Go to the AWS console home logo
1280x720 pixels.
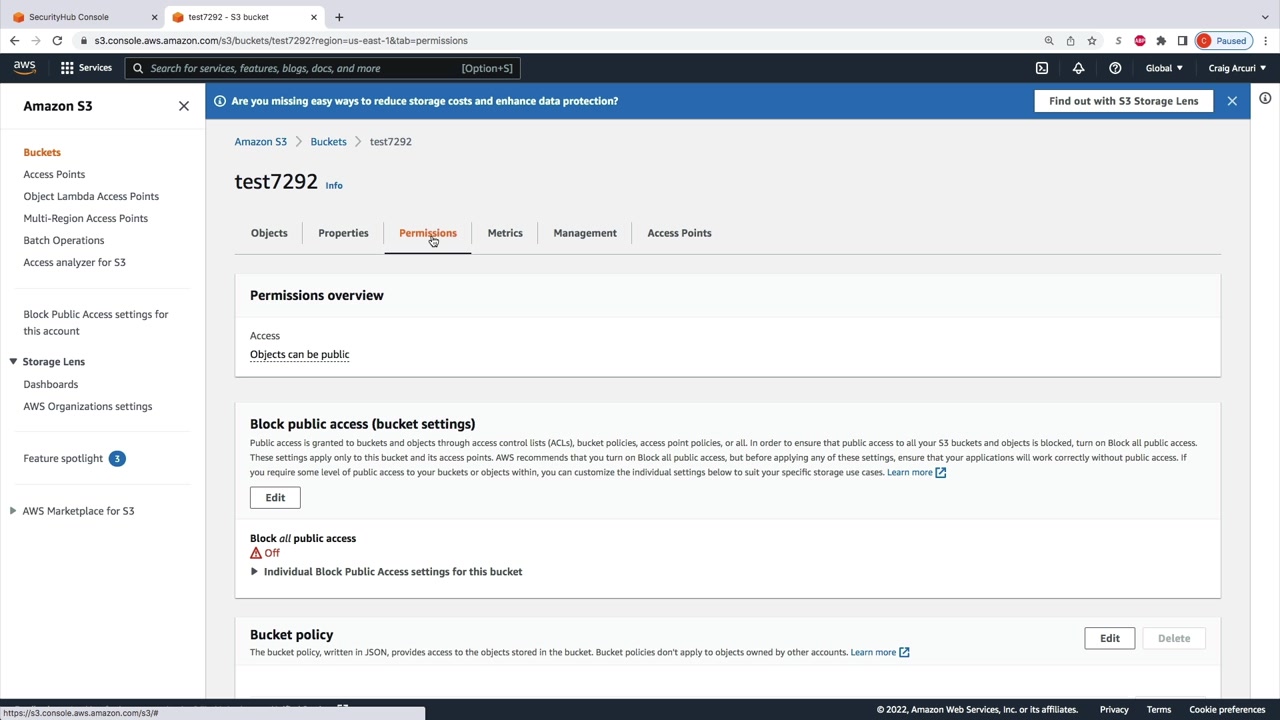pyautogui.click(x=25, y=68)
